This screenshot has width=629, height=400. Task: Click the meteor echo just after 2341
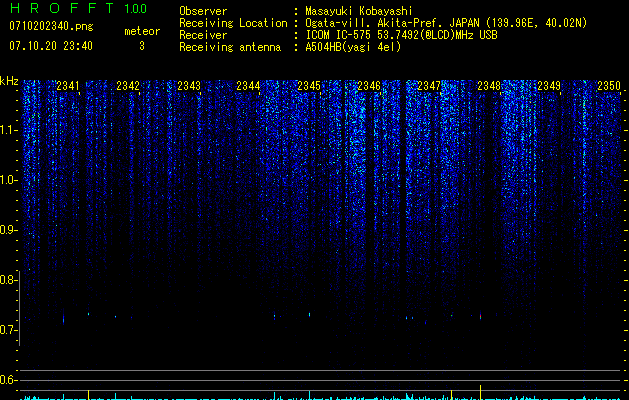88,314
